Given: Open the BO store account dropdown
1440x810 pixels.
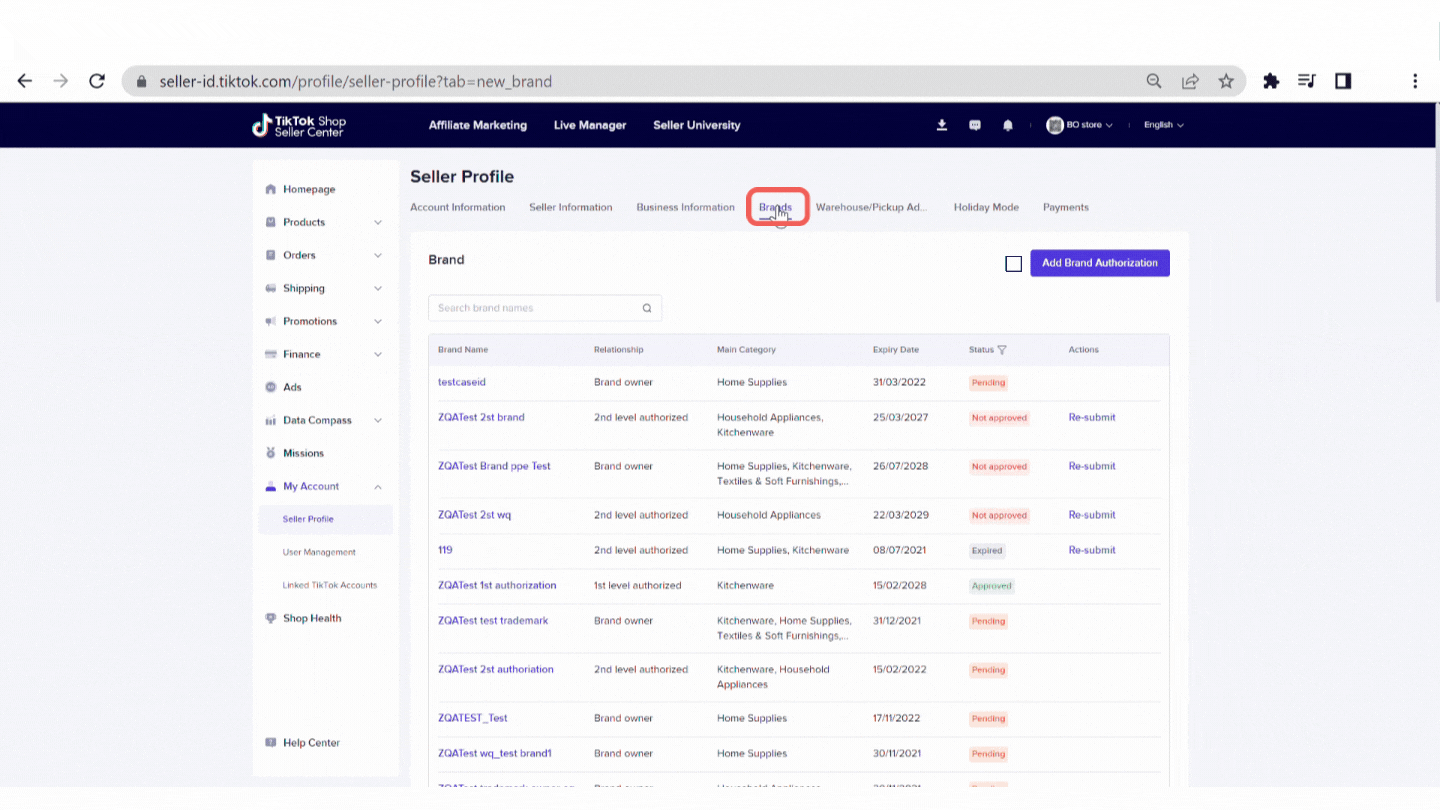Looking at the screenshot, I should tap(1080, 125).
